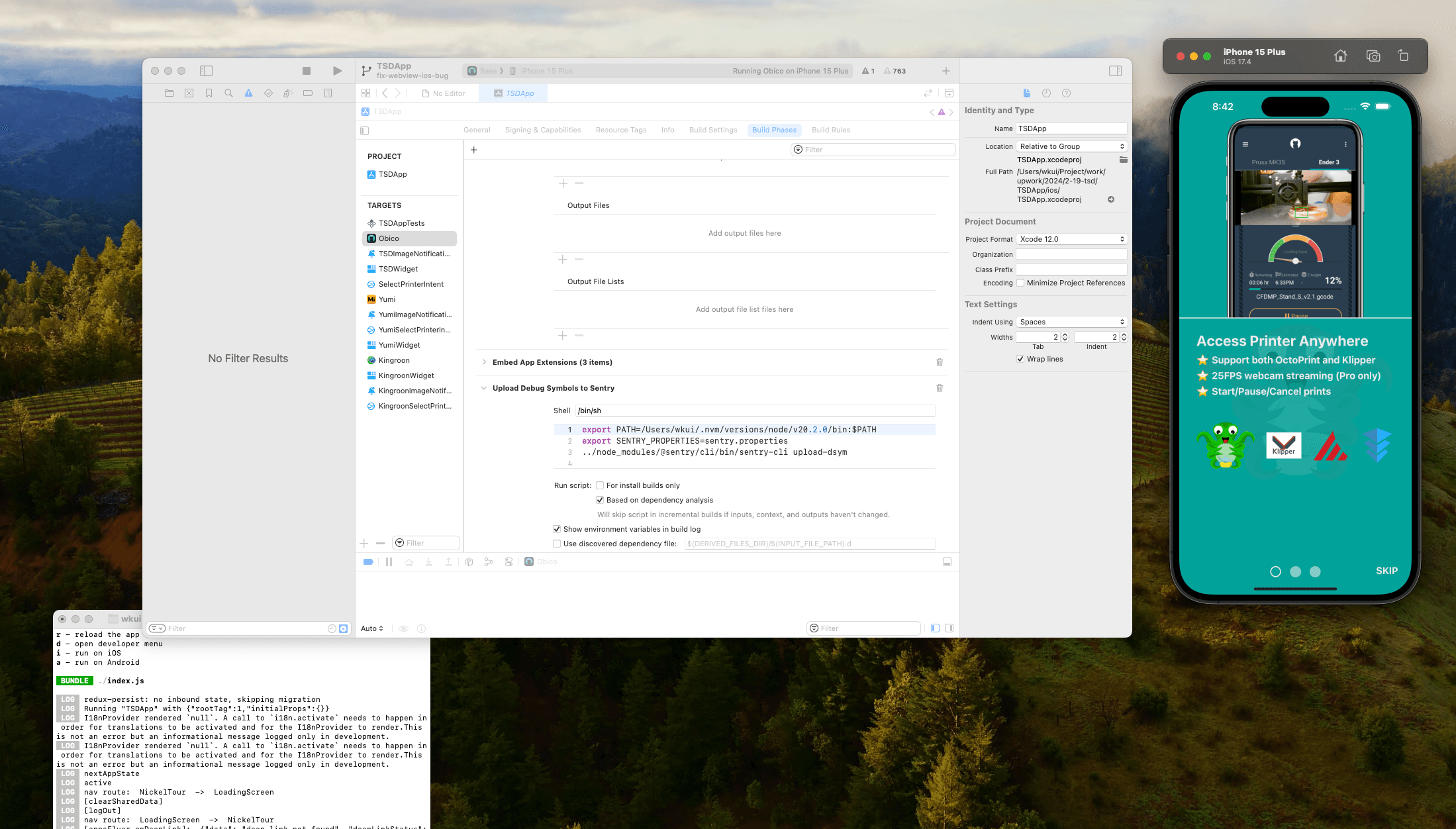Enable Use discovered dependency file checkbox
The width and height of the screenshot is (1456, 829).
pyautogui.click(x=557, y=544)
